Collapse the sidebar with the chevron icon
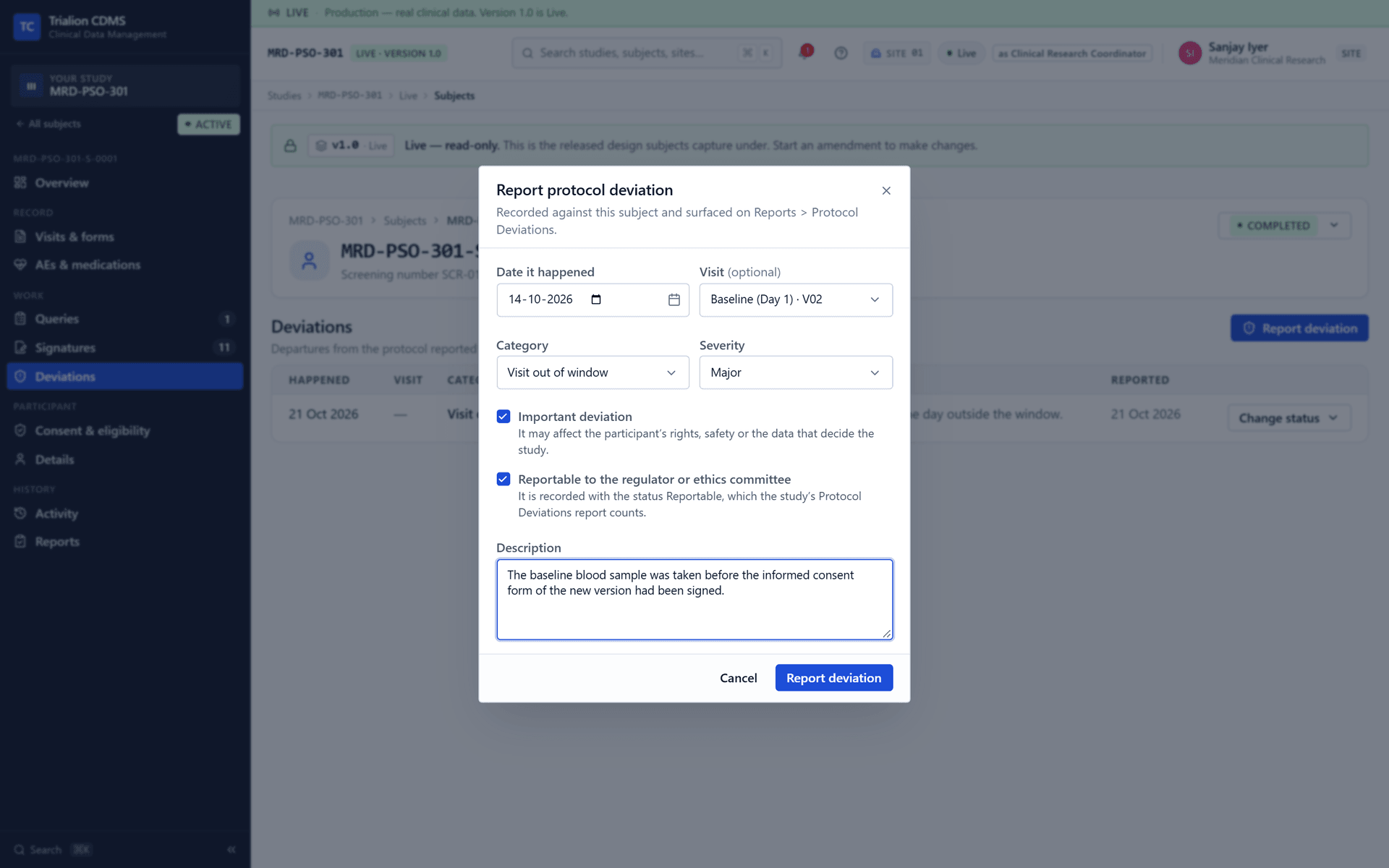Image resolution: width=1389 pixels, height=868 pixels. pyautogui.click(x=231, y=849)
